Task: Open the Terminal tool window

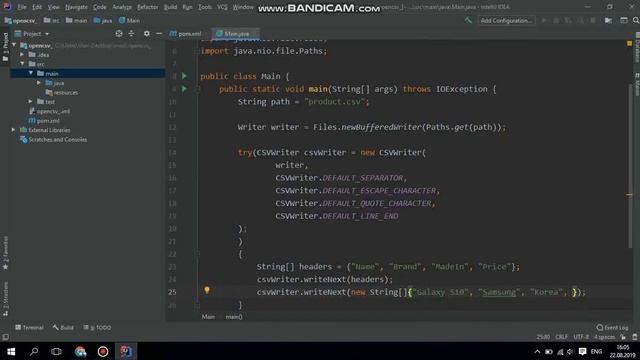Action: (x=29, y=327)
